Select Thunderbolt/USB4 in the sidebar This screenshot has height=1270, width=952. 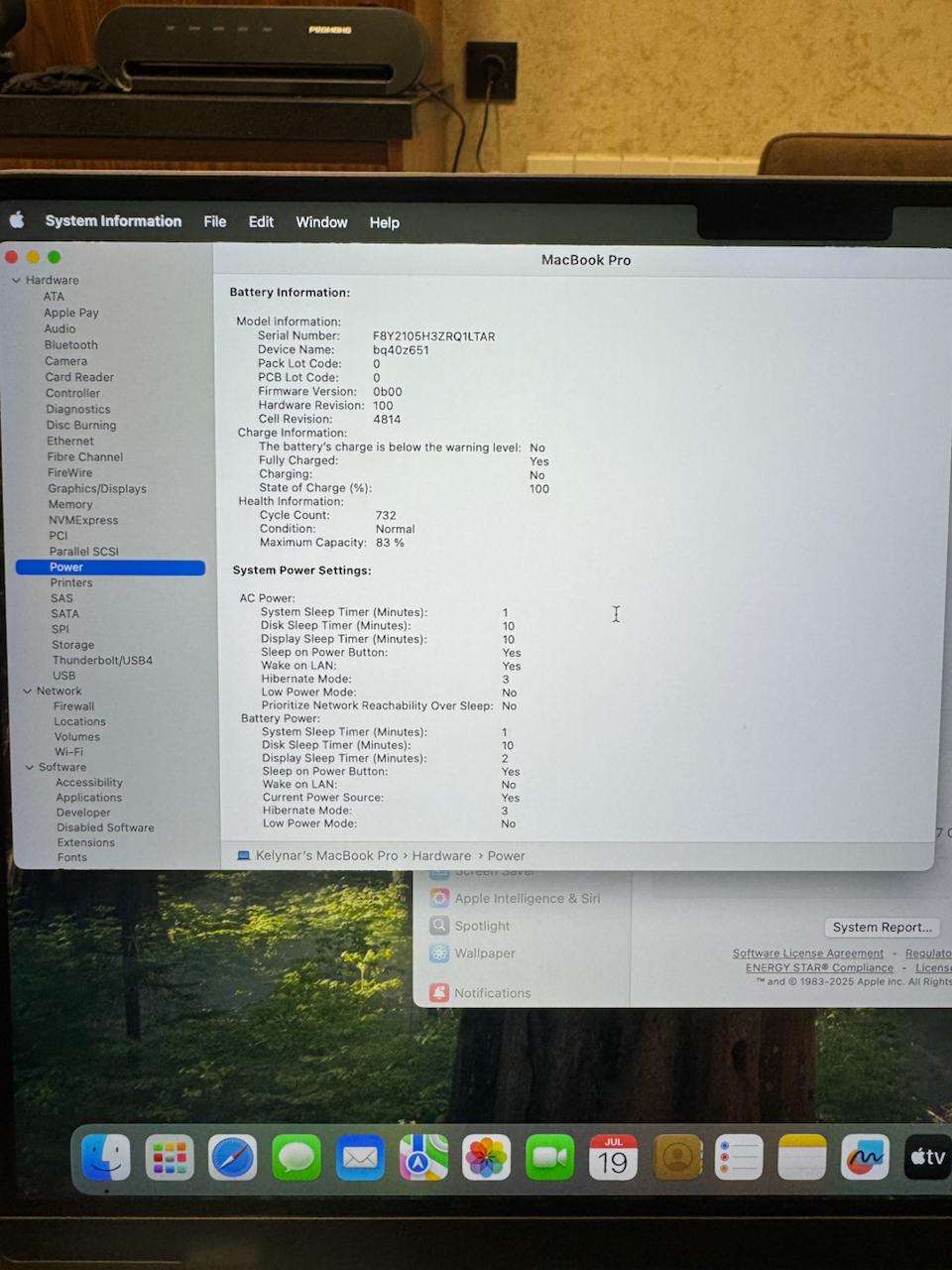coord(102,660)
